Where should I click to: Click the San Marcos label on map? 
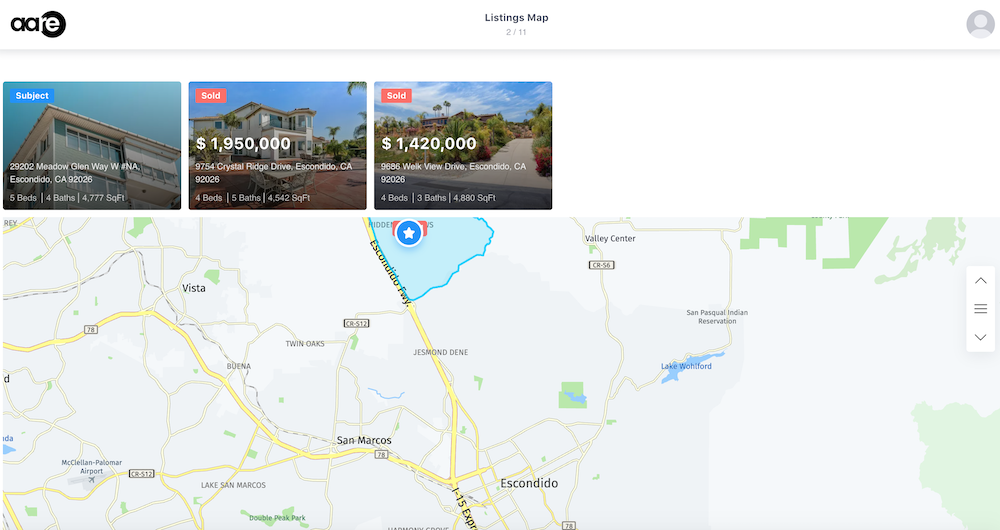pyautogui.click(x=364, y=440)
